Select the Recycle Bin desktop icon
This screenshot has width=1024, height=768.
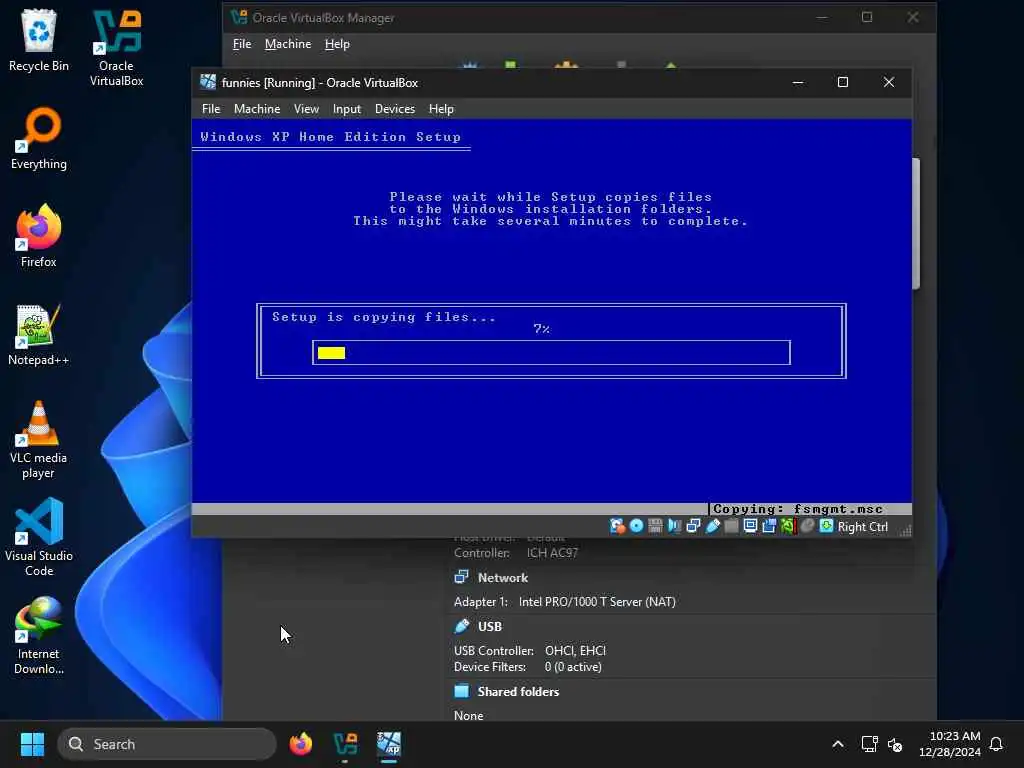click(39, 40)
